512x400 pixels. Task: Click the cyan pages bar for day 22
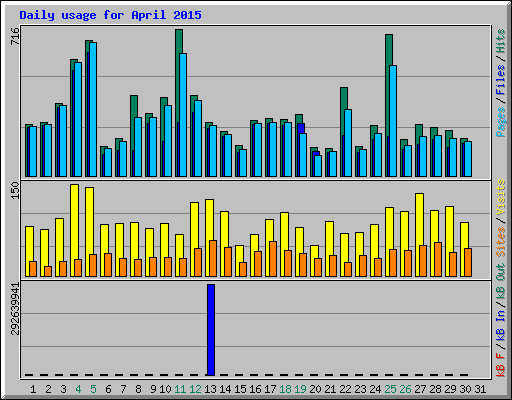pos(348,143)
